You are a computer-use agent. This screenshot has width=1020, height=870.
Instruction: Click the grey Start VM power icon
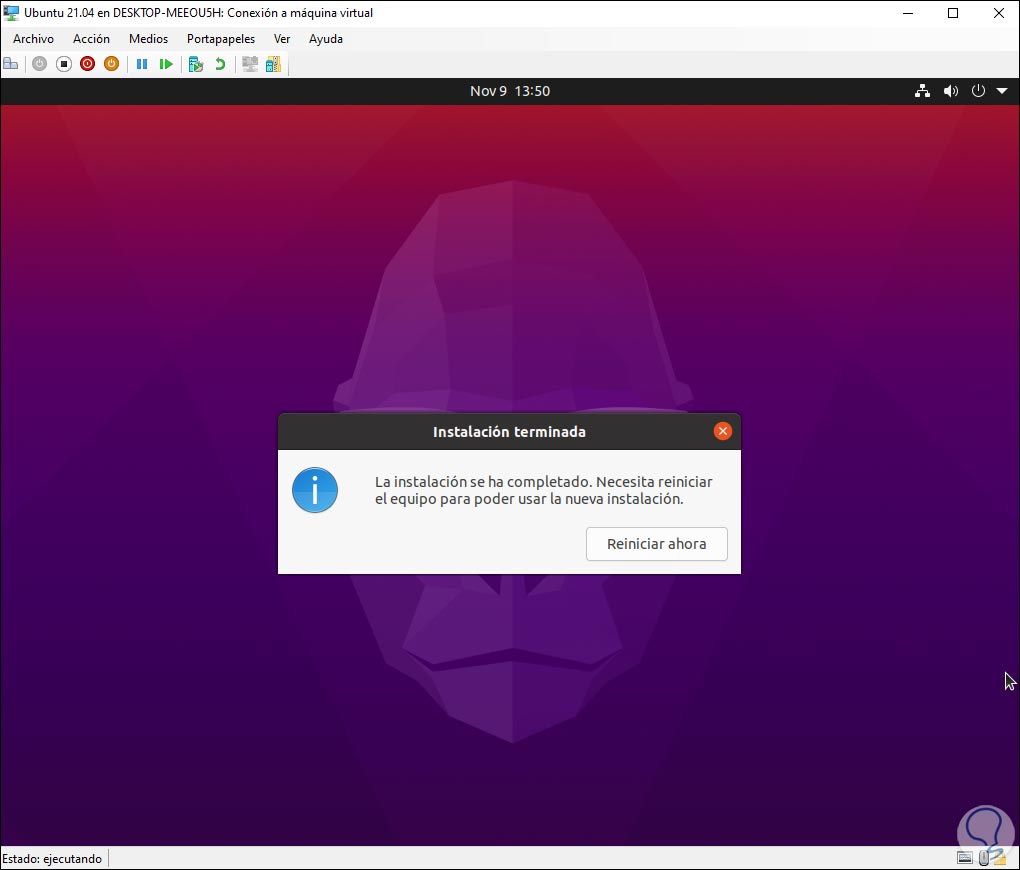tap(40, 64)
